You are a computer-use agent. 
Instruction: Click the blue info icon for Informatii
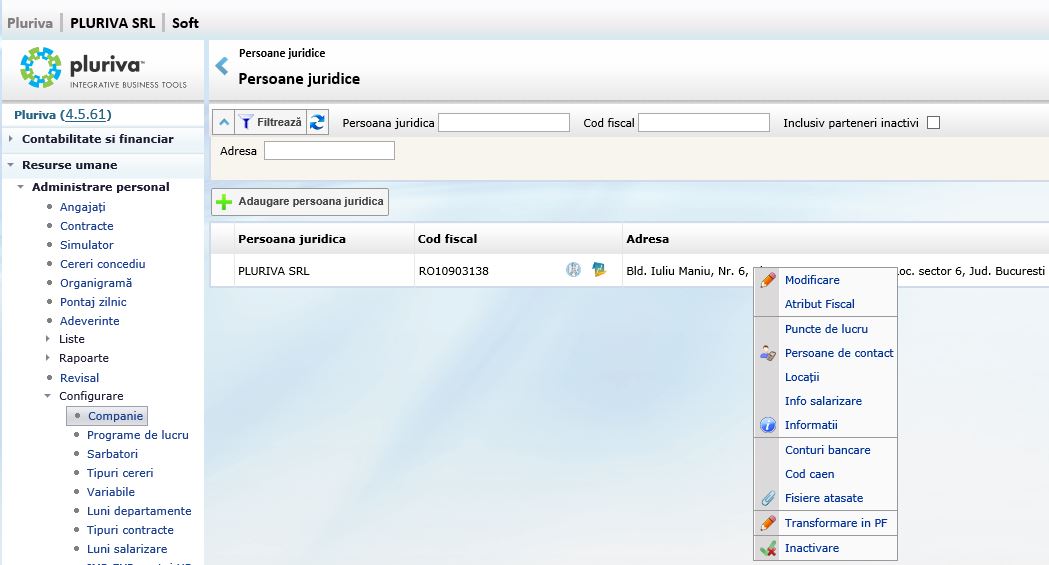click(768, 425)
